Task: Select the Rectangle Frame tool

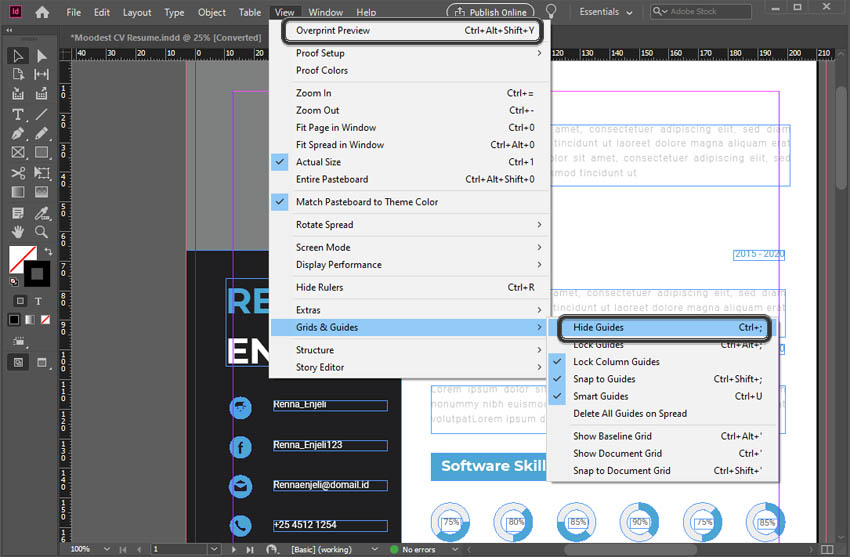Action: click(17, 153)
